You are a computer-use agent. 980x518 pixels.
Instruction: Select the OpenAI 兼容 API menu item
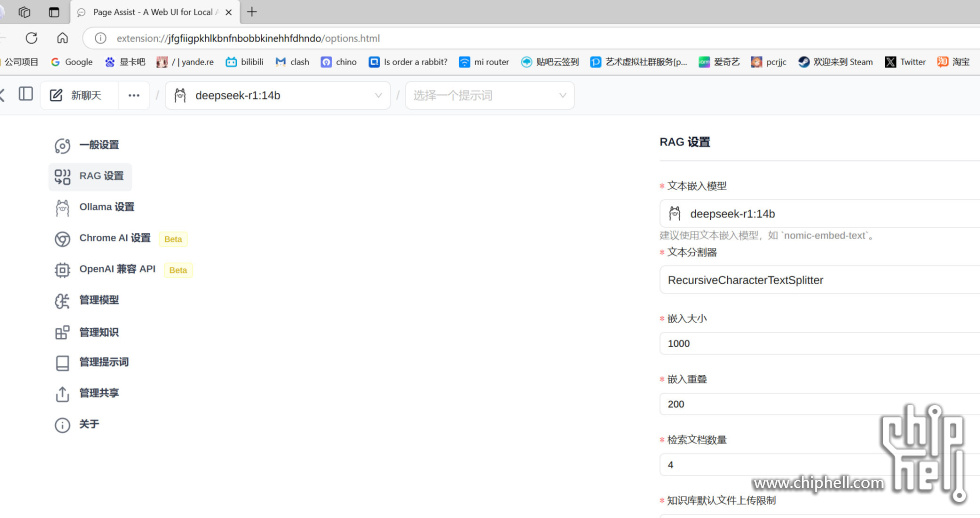tap(118, 269)
